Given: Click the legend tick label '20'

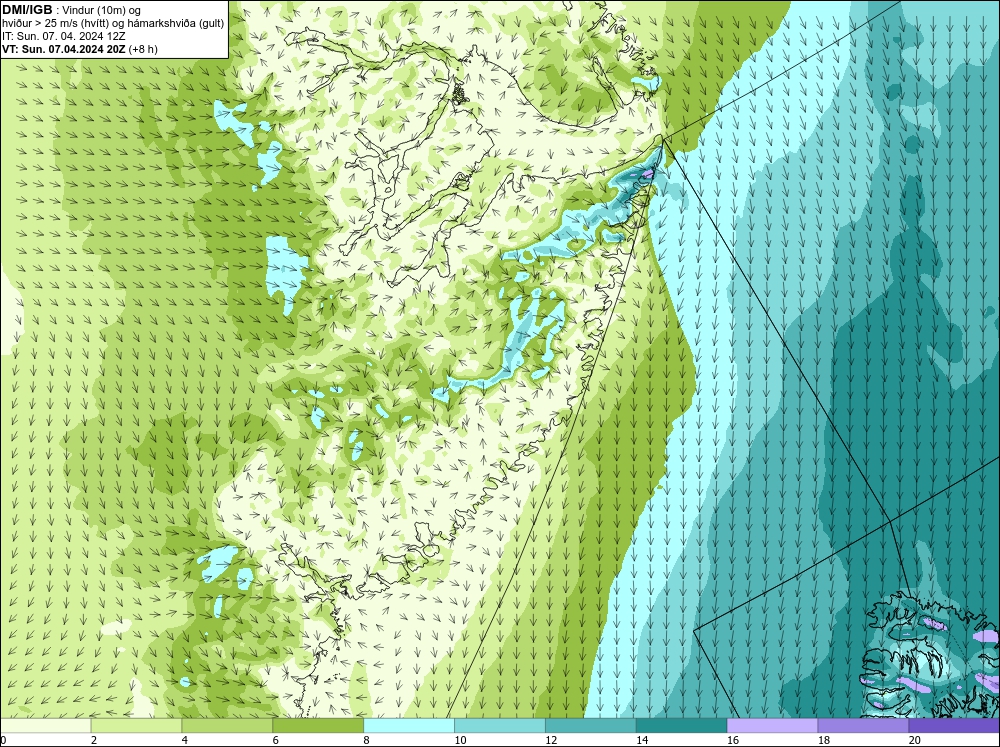Looking at the screenshot, I should (915, 740).
